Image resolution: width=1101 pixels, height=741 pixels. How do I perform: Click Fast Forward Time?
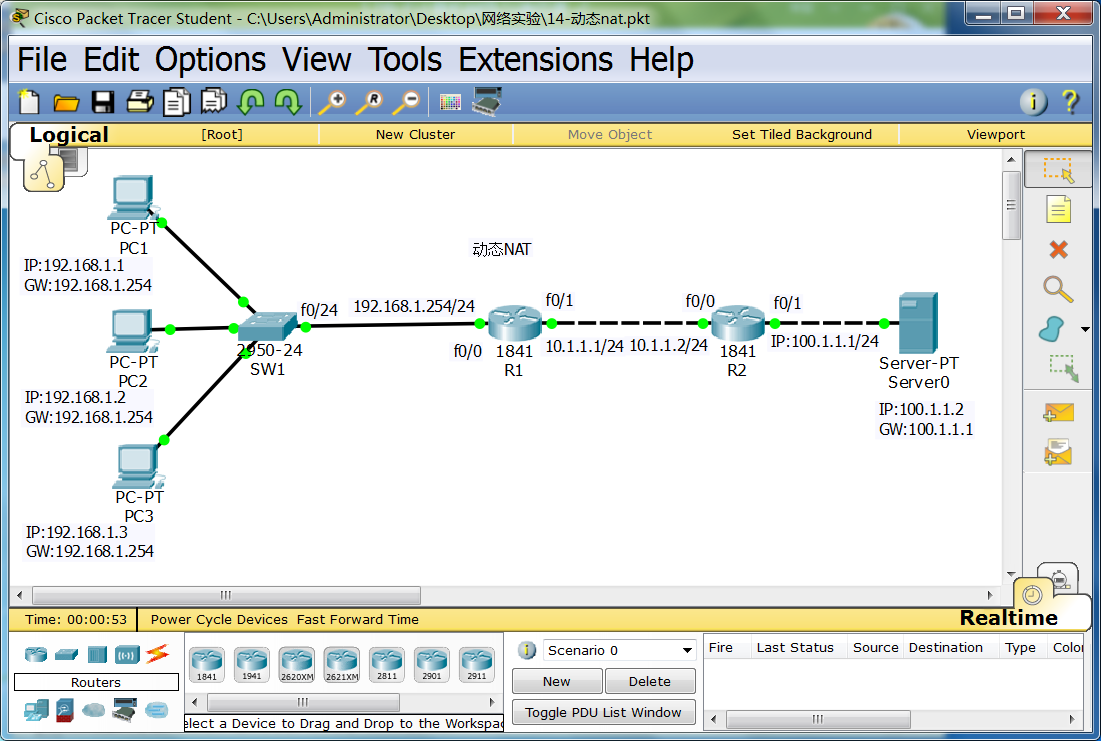click(x=357, y=619)
